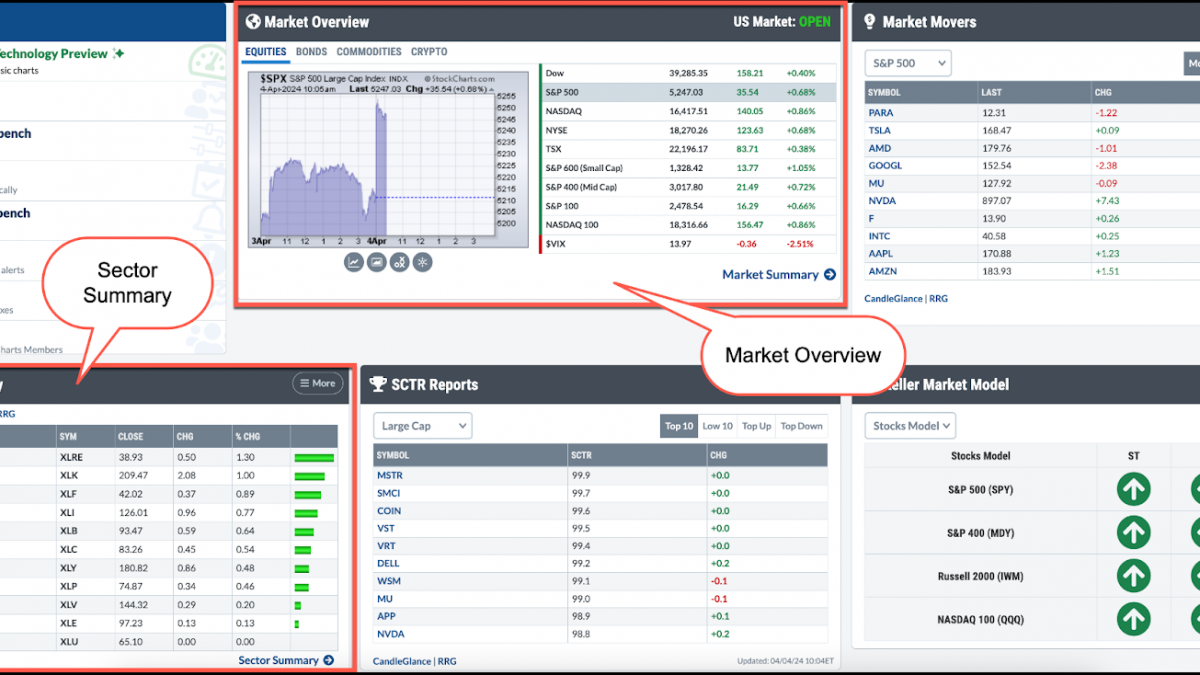Open the PARA symbol link in Market Movers
This screenshot has height=675, width=1200.
[x=880, y=113]
